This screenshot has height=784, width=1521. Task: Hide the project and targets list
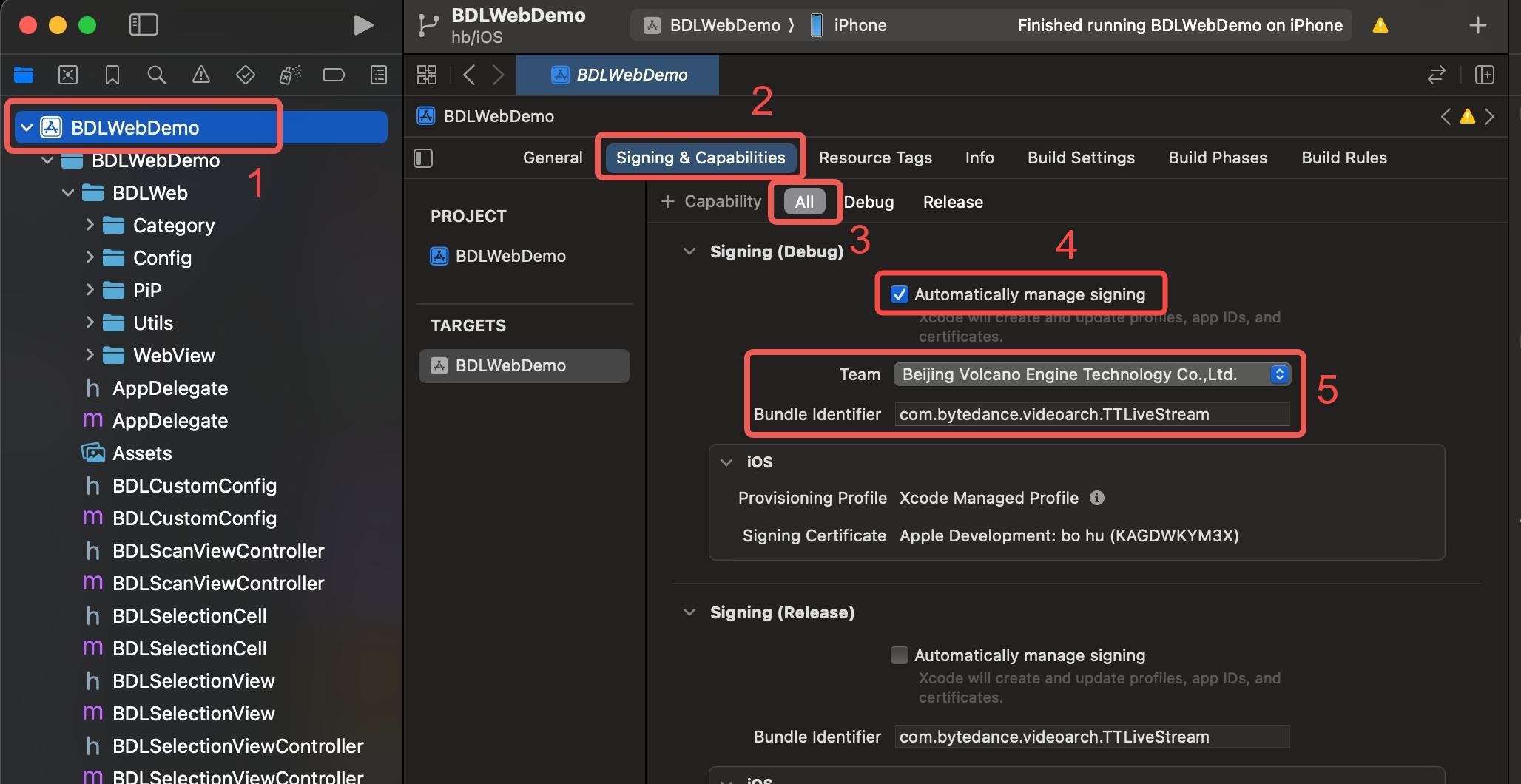tap(423, 158)
